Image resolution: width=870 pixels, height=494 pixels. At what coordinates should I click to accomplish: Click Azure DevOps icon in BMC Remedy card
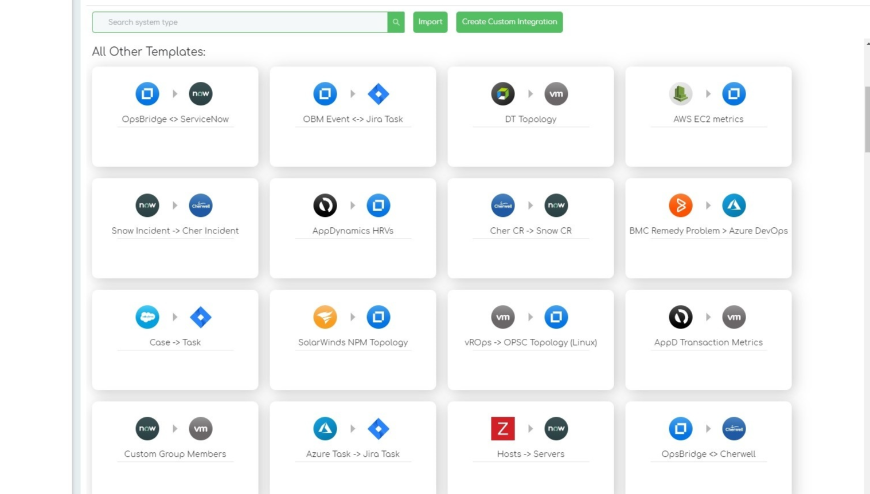(734, 205)
